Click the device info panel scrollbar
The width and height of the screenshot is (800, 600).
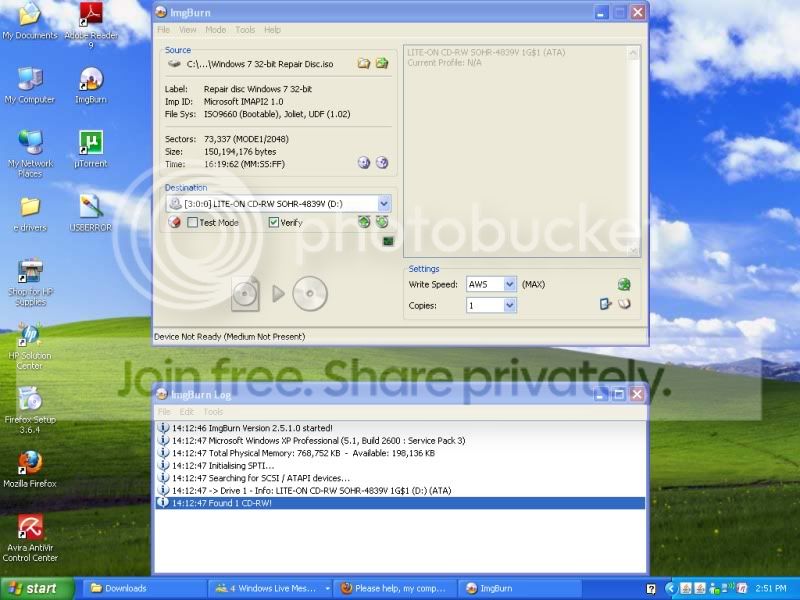coord(633,151)
